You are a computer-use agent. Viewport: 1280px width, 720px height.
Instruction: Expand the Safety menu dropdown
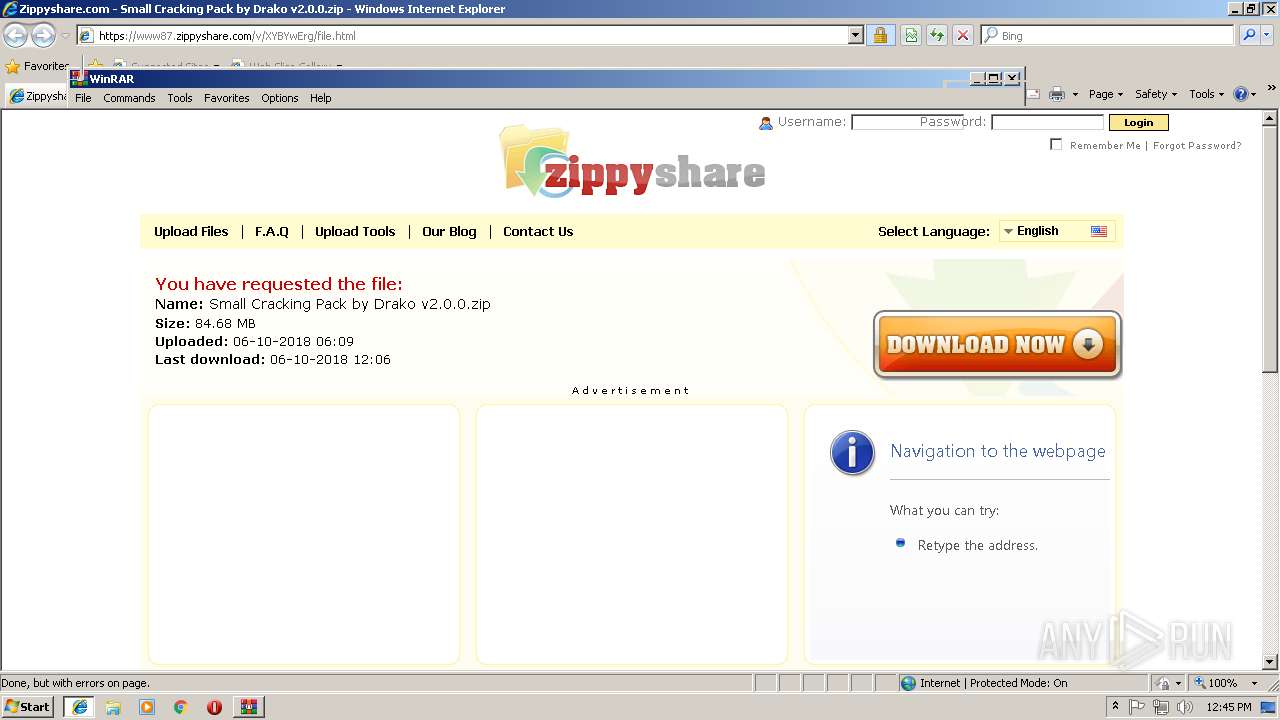(x=1157, y=94)
